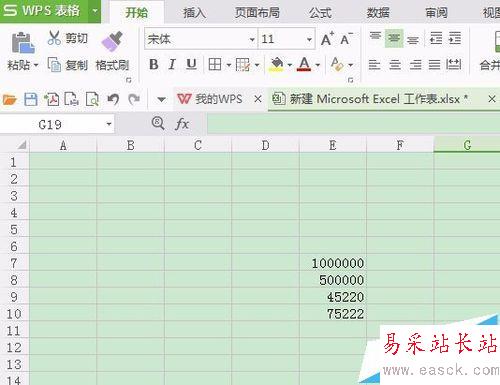Open a file with the folder icon

9,99
